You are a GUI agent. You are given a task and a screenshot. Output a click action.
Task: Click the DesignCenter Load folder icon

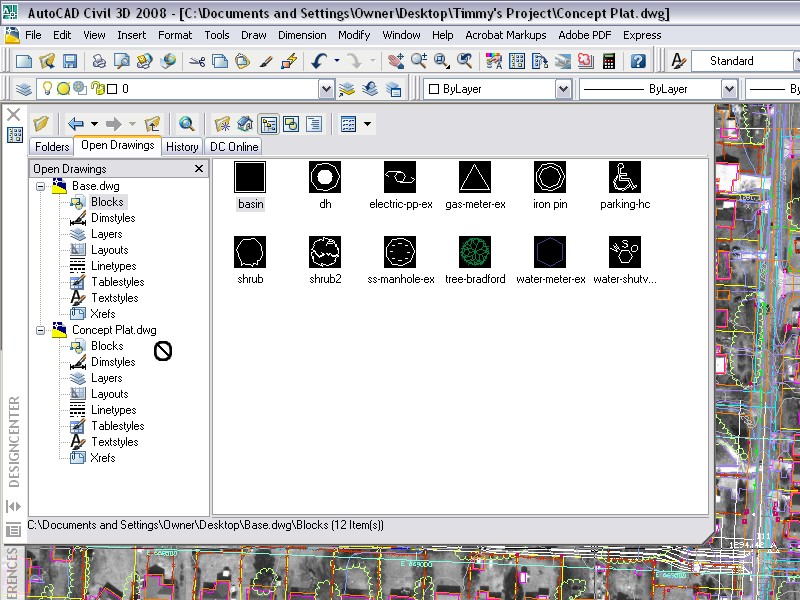[41, 124]
